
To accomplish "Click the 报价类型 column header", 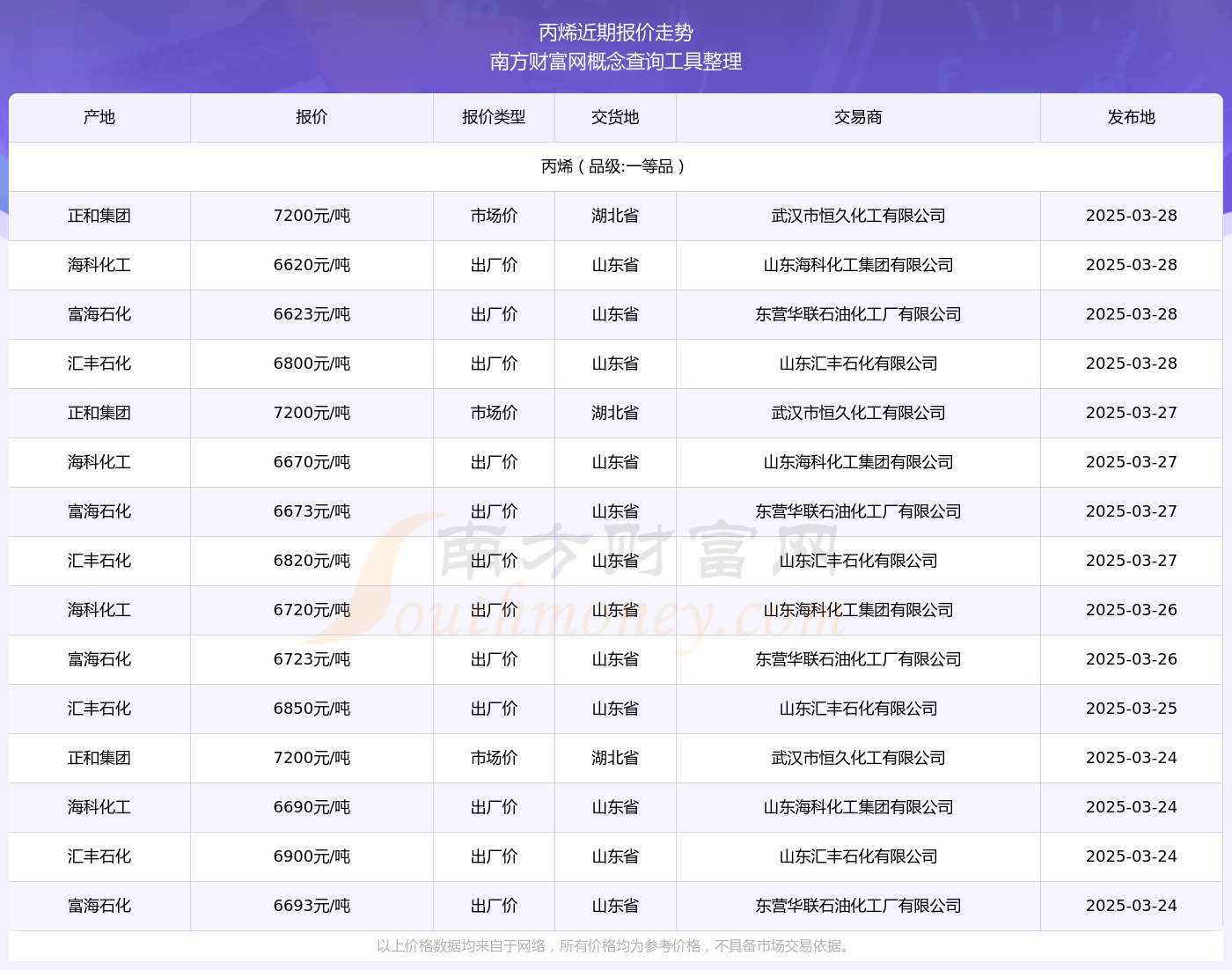I will (494, 117).
